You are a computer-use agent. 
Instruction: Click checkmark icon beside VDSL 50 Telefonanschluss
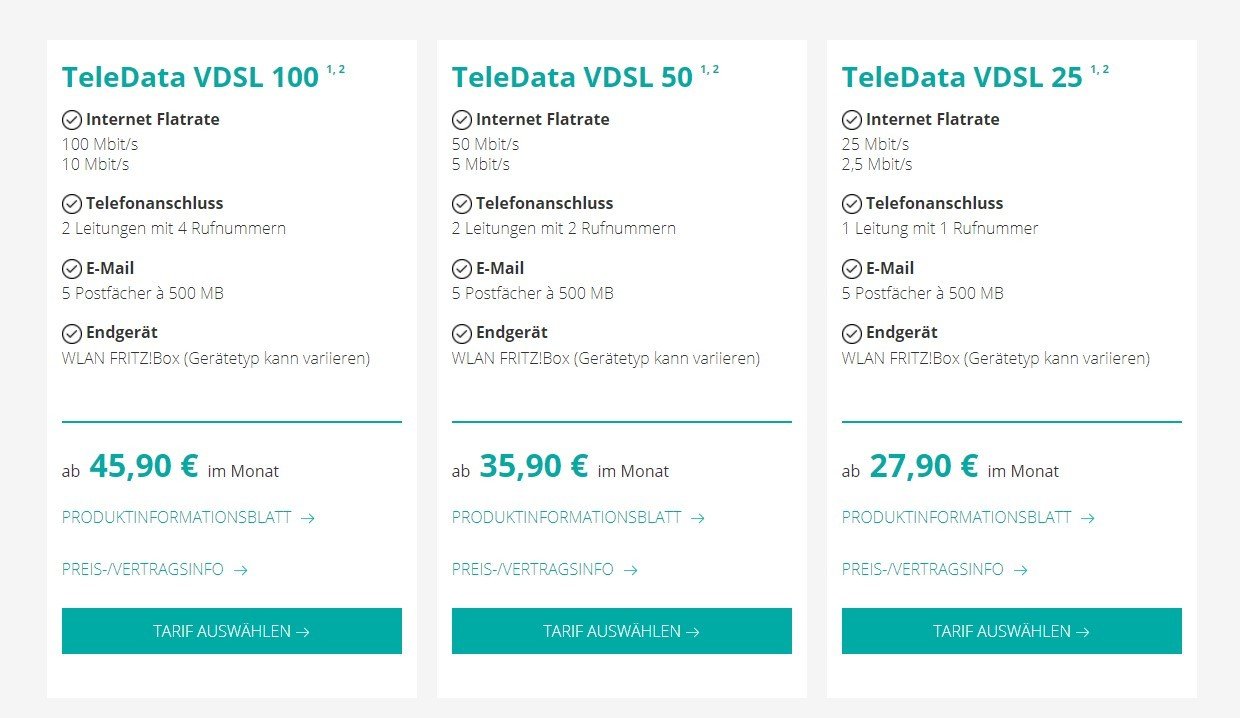tap(462, 204)
